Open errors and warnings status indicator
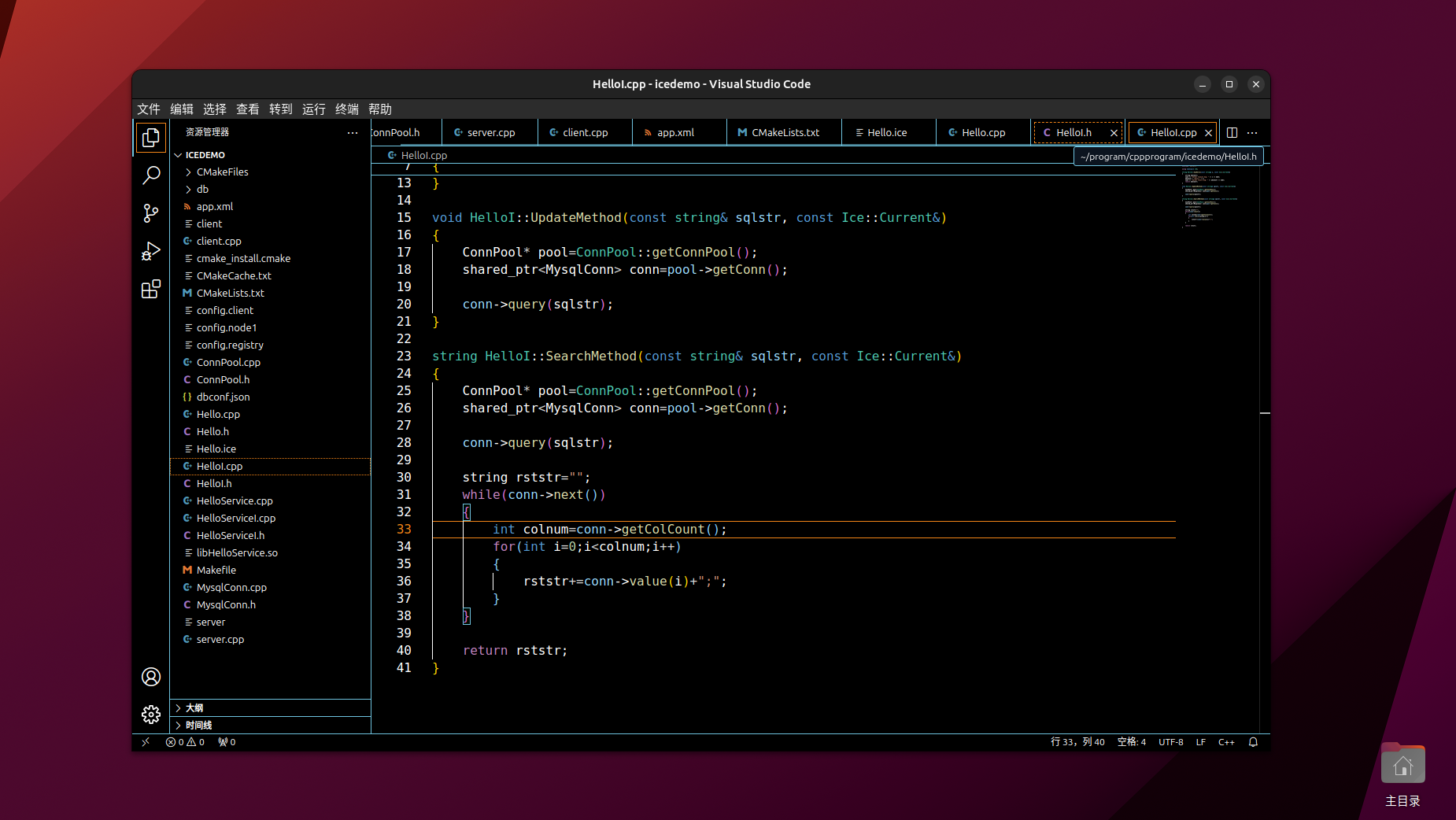The height and width of the screenshot is (820, 1456). point(186,741)
